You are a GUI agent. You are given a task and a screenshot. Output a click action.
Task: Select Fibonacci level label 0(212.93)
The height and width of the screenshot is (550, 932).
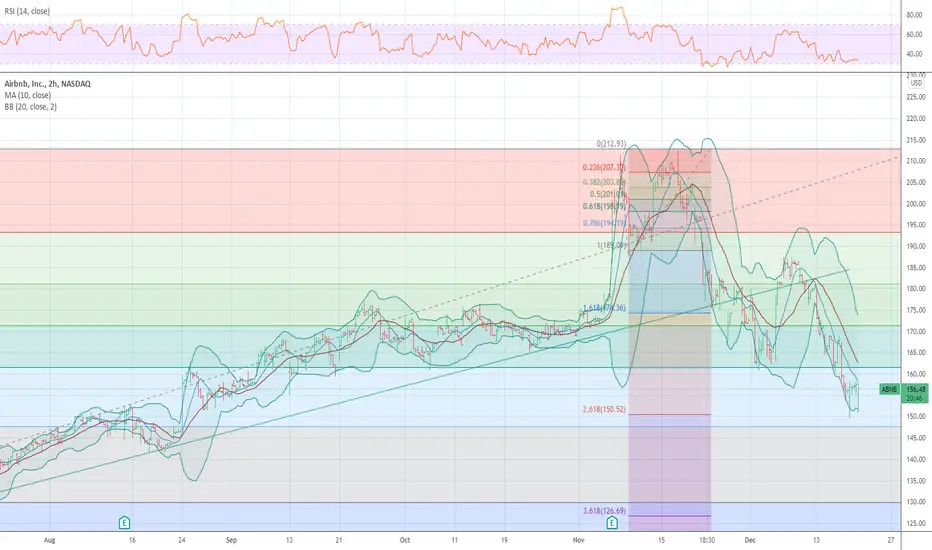point(611,144)
